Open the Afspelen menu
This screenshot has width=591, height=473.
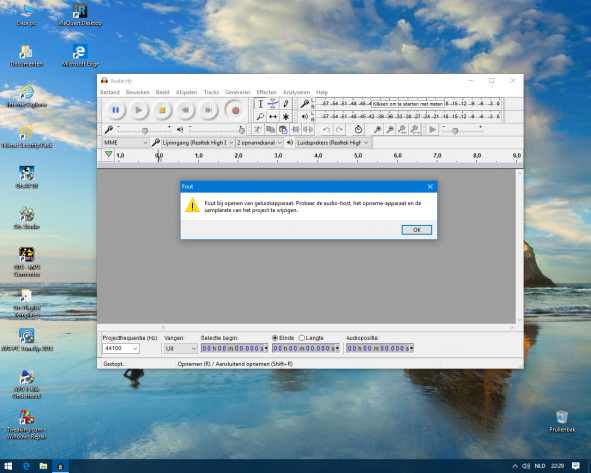pos(186,92)
